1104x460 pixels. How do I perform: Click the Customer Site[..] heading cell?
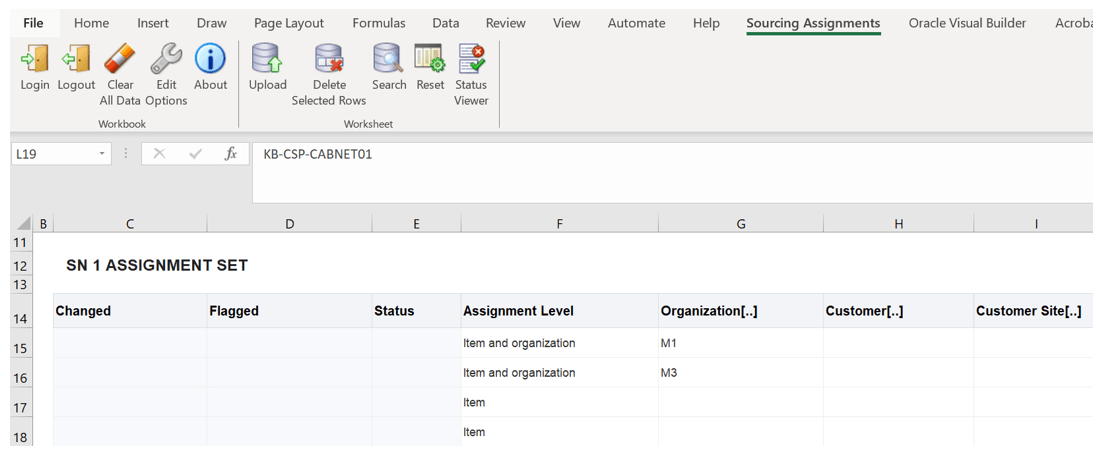pyautogui.click(x=1034, y=311)
